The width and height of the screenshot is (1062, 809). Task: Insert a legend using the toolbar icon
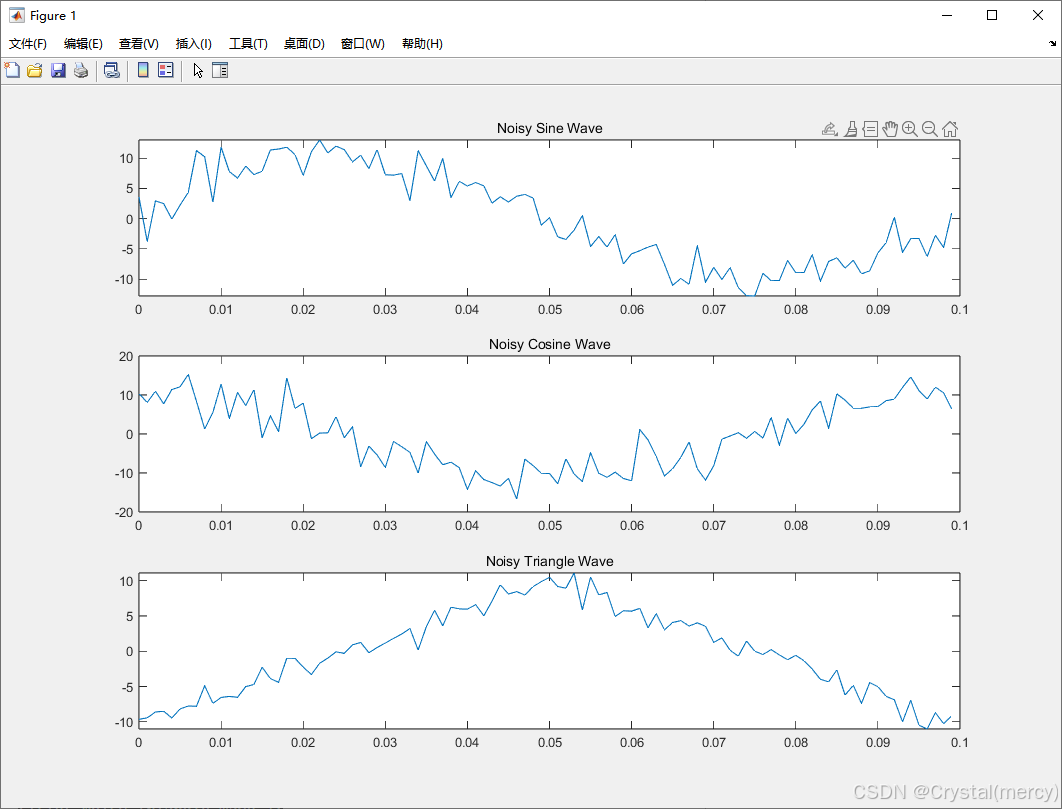click(166, 70)
